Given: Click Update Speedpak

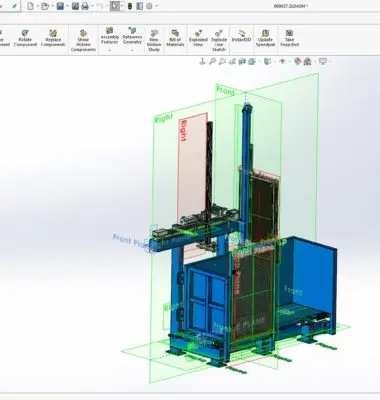Looking at the screenshot, I should pos(265,38).
